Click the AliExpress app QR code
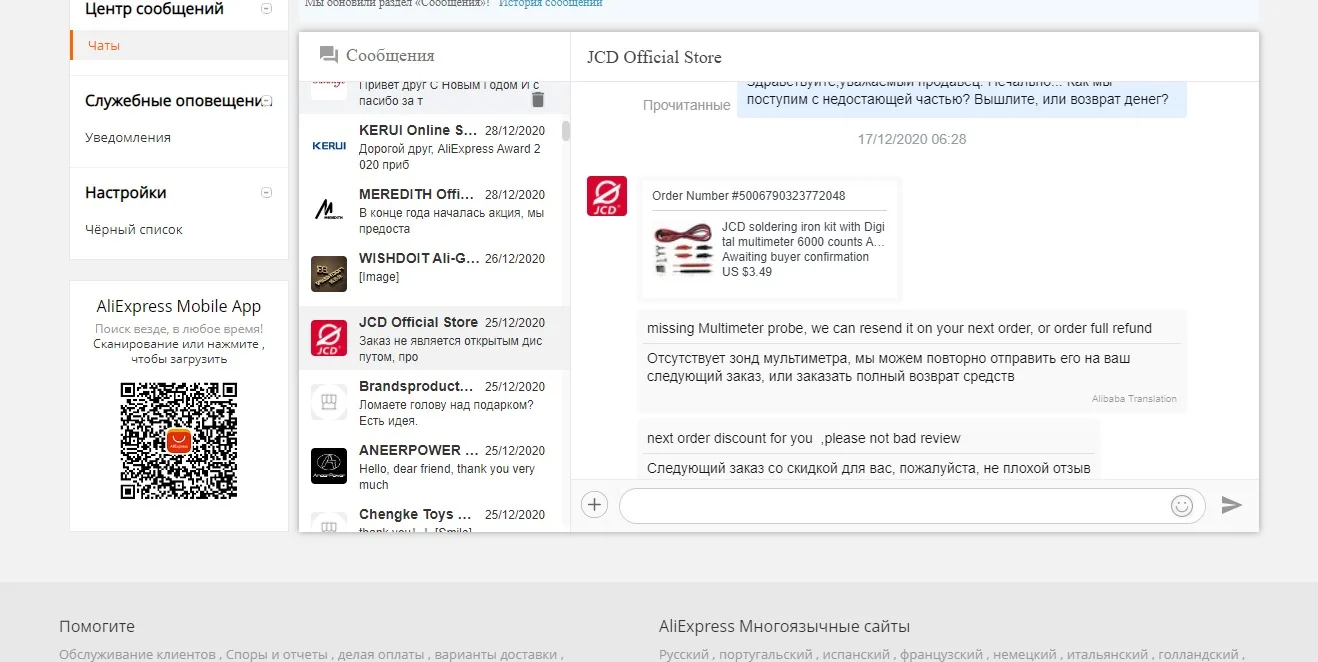Screen dimensions: 1318x662 click(x=179, y=441)
